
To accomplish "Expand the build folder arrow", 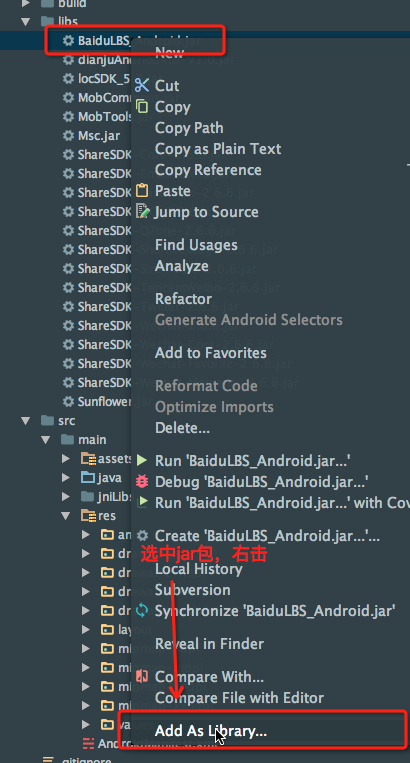I will click(x=26, y=3).
